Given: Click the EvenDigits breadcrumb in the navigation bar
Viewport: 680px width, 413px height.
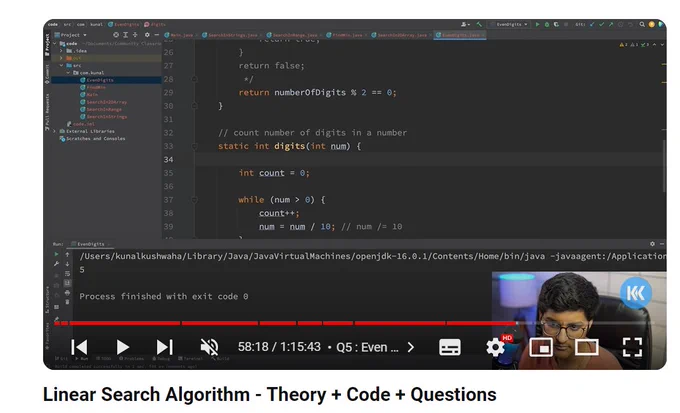Looking at the screenshot, I should (124, 24).
